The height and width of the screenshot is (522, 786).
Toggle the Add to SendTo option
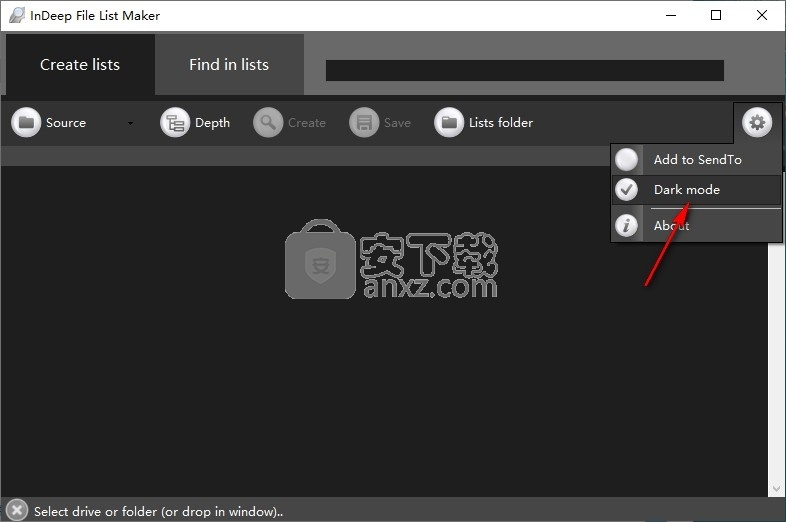[x=627, y=159]
